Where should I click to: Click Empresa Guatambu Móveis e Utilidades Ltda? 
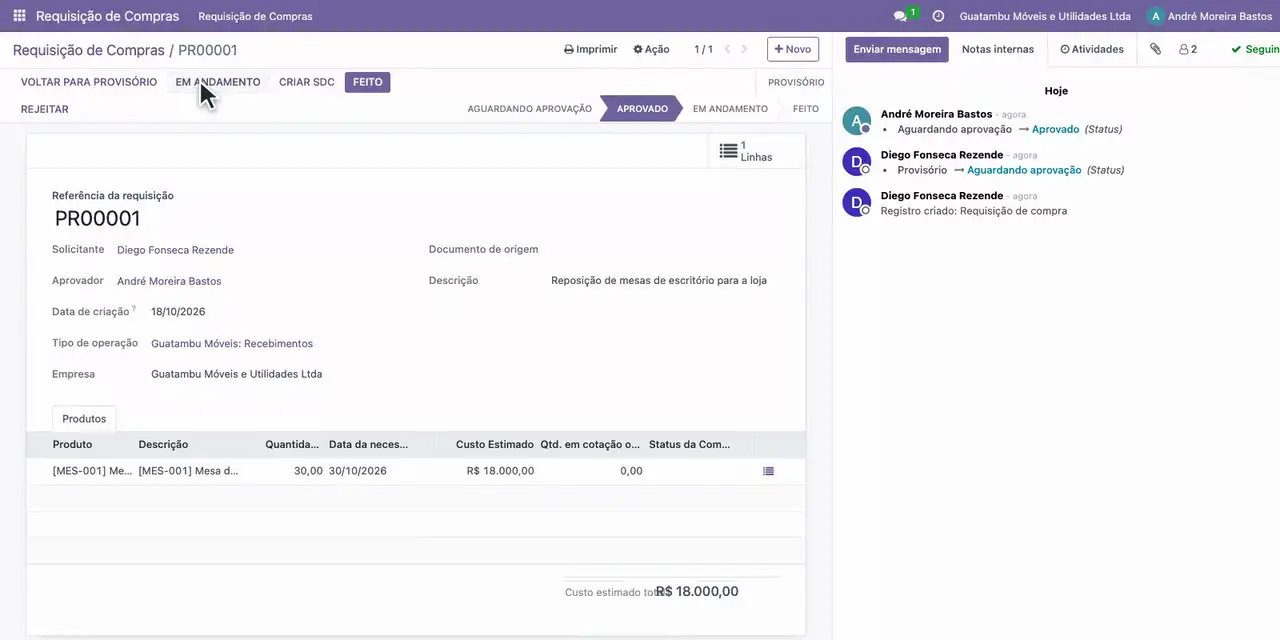236,374
